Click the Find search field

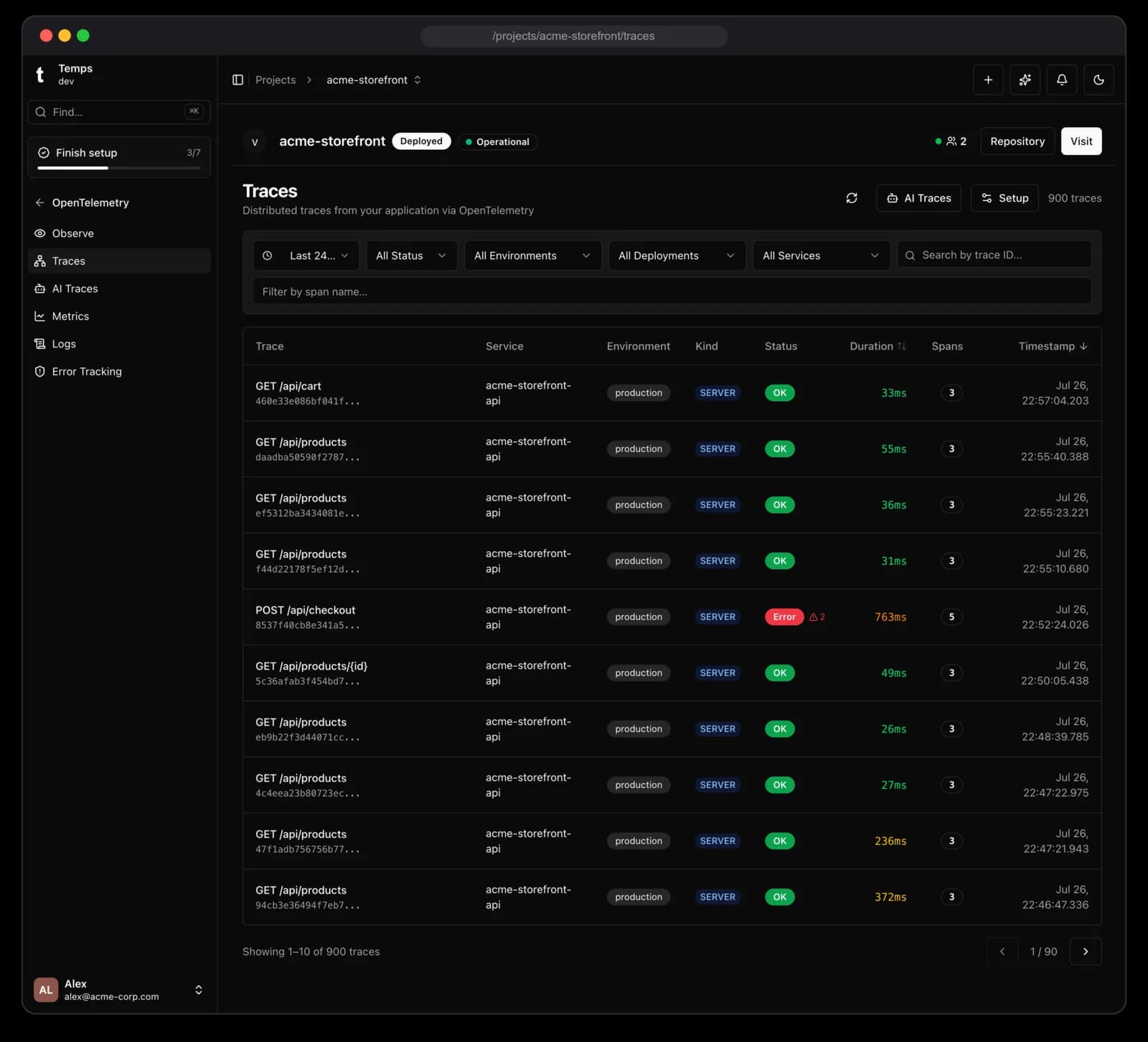[x=119, y=112]
